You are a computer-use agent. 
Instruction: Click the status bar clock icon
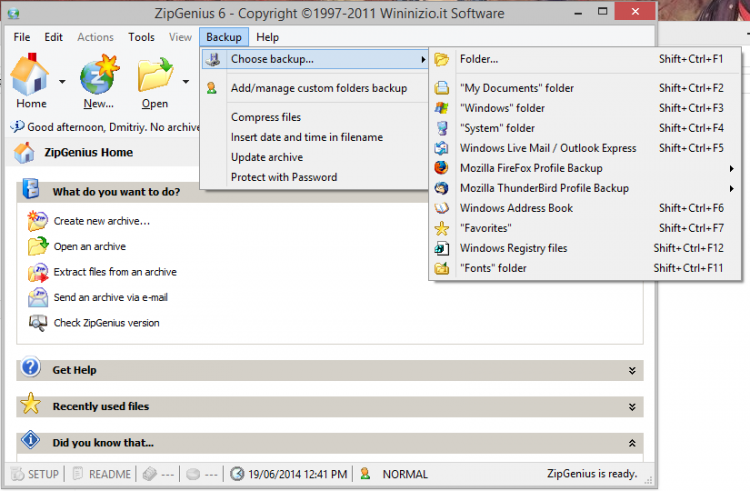coord(237,474)
